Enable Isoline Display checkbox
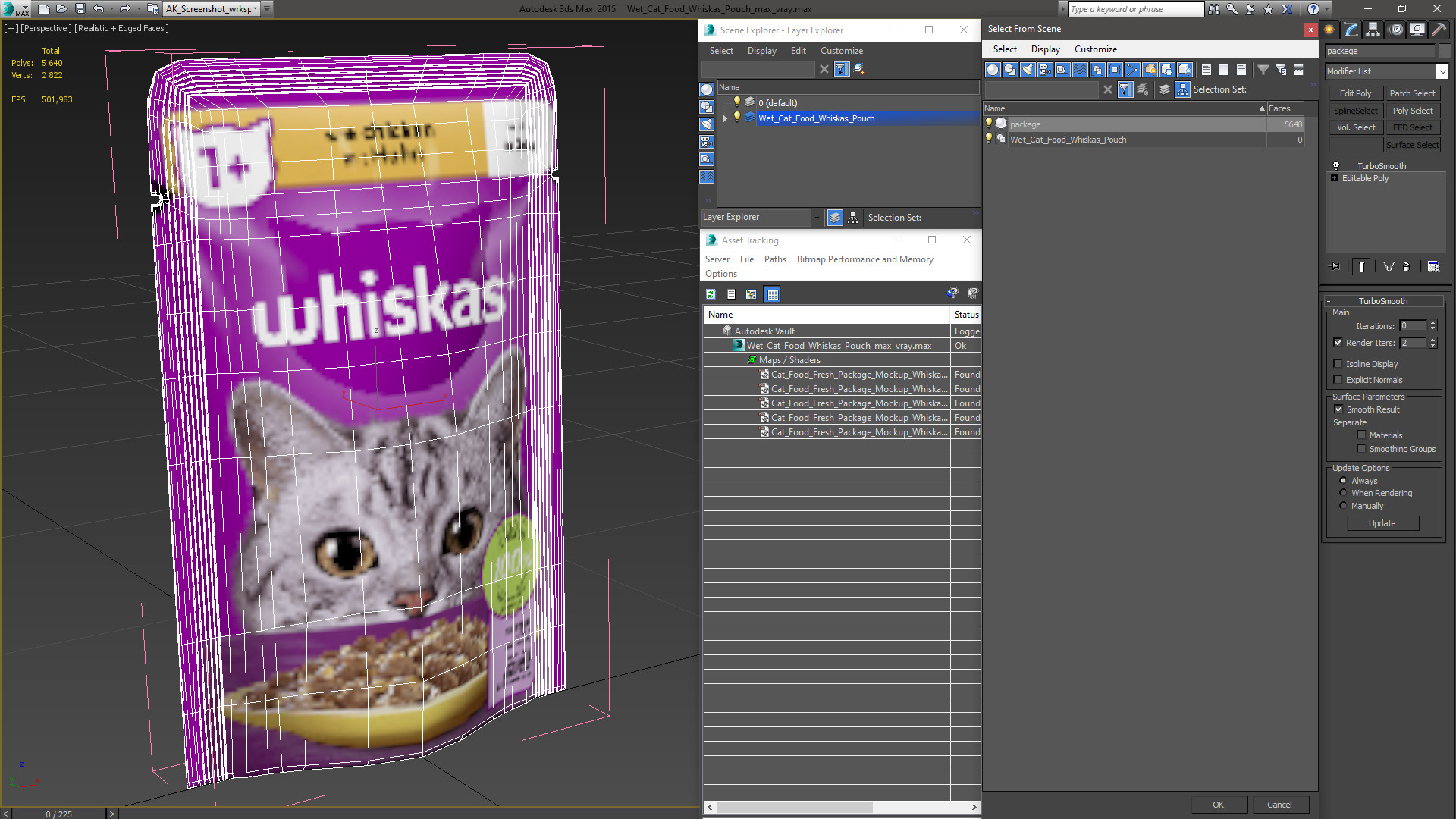 pos(1338,364)
